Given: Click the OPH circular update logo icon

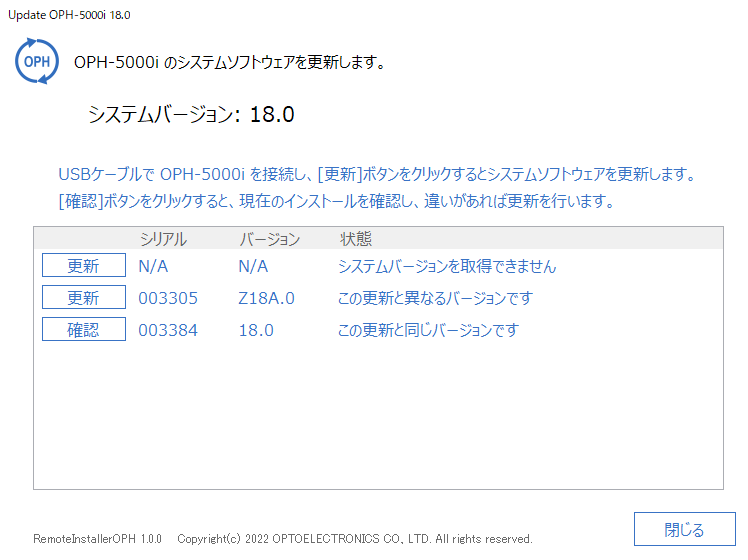Looking at the screenshot, I should (x=37, y=61).
